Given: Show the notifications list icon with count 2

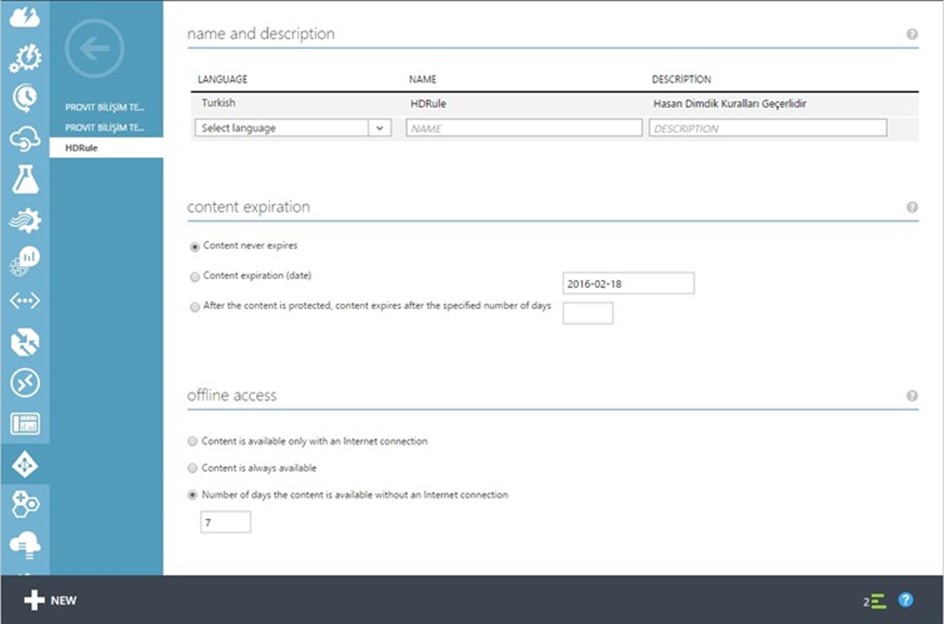Looking at the screenshot, I should 874,601.
